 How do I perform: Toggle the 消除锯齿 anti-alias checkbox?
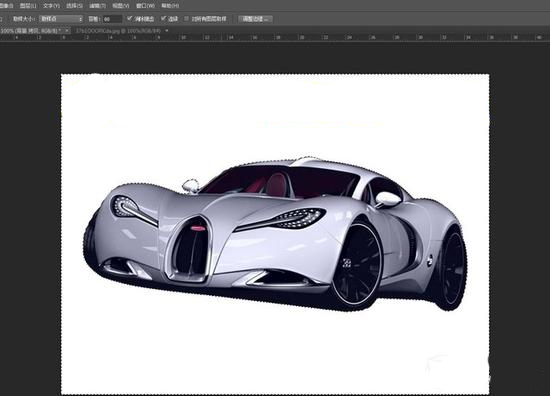(130, 18)
